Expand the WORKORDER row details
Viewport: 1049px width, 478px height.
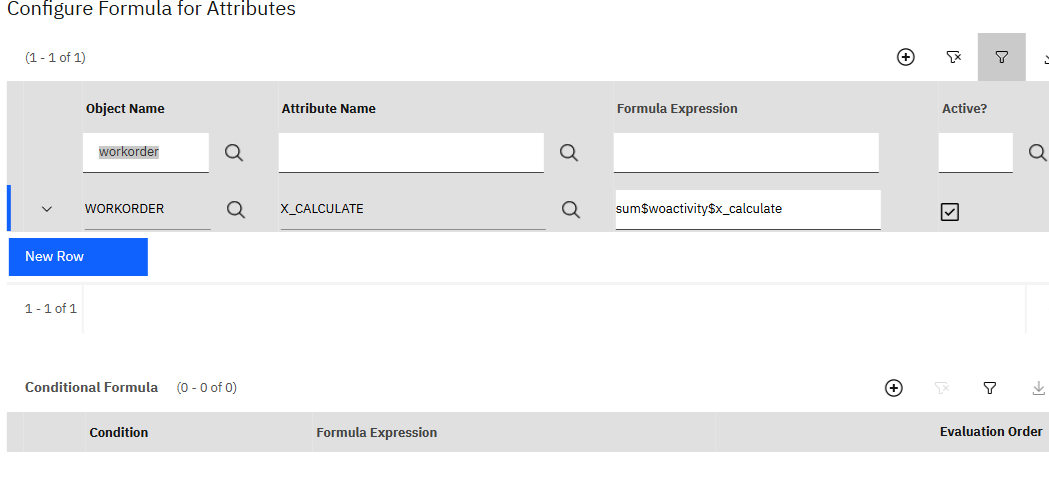point(46,209)
